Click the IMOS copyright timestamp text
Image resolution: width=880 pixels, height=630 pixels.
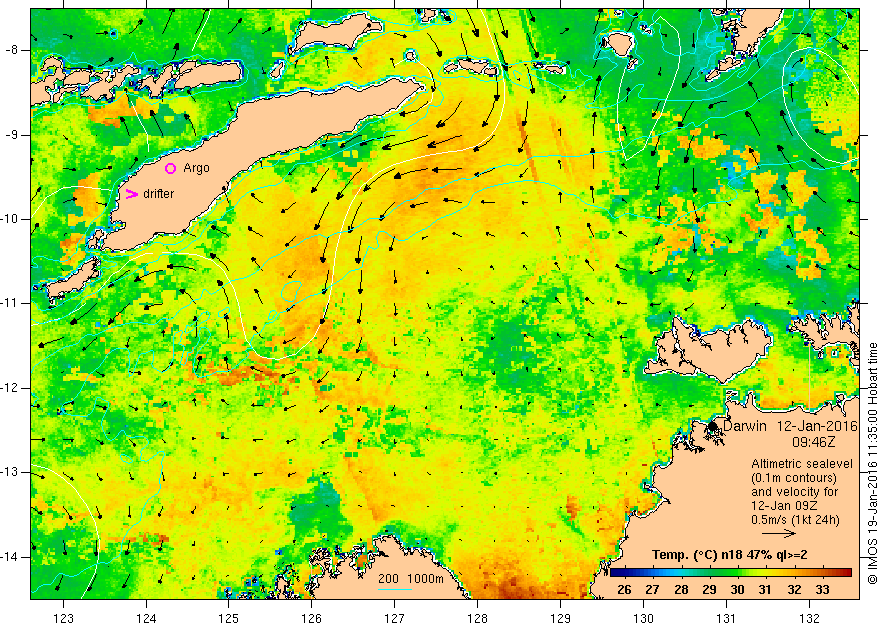point(872,463)
